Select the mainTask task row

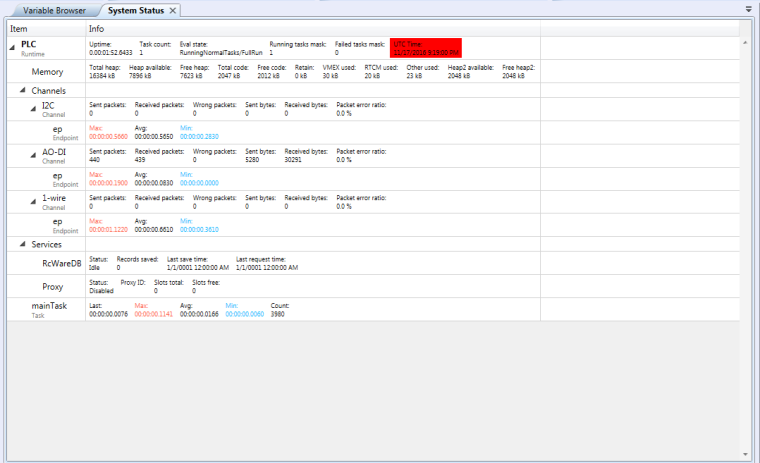tap(48, 307)
